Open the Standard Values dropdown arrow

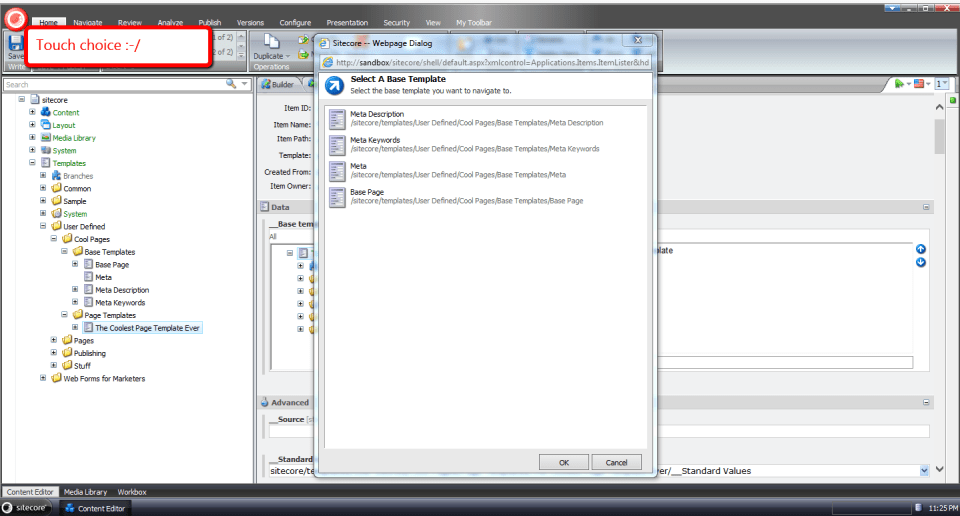[x=924, y=471]
